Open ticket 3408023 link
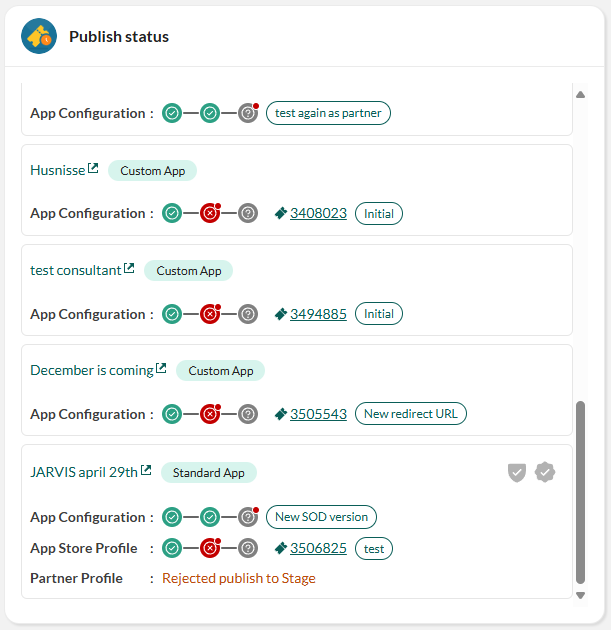 click(318, 213)
